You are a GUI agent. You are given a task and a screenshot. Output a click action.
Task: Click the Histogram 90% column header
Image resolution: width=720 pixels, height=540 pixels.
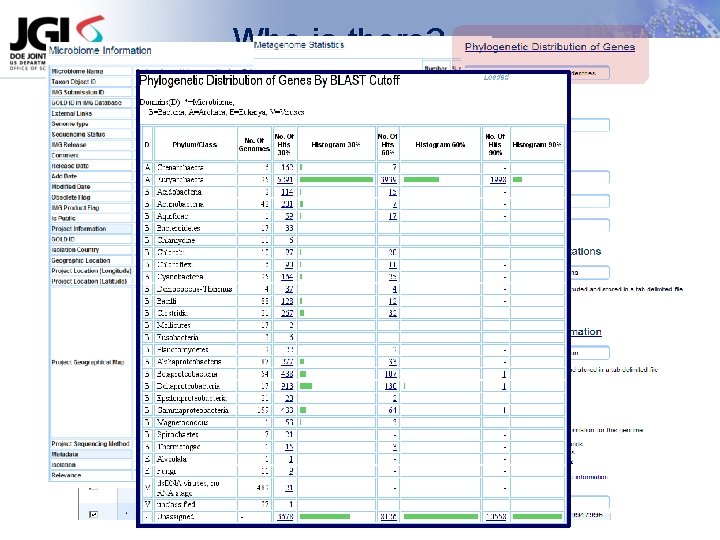tap(537, 145)
